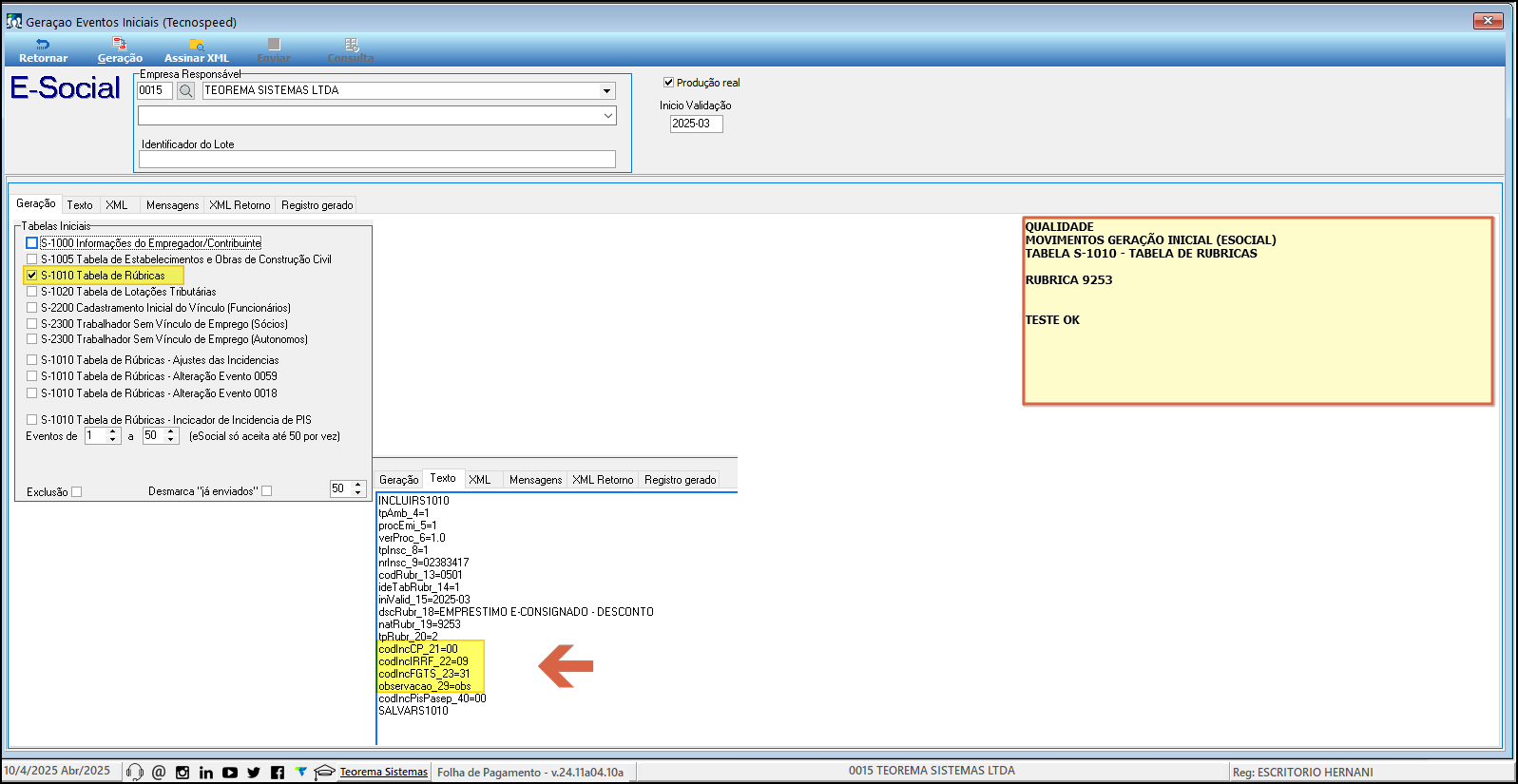Screen dimensions: 1518x784
Task: Check S-2300 Trabalhador Sem Vínculo (Sócios)
Action: (x=31, y=324)
